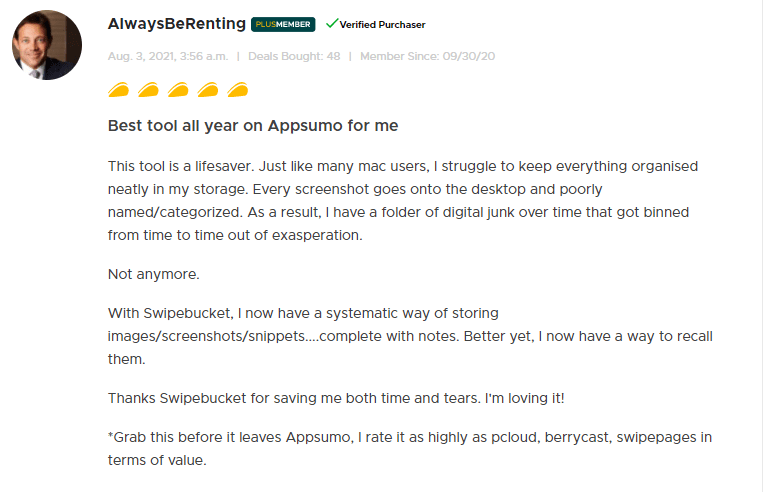Image resolution: width=763 pixels, height=492 pixels.
Task: Click the review title about Appsumo
Action: tap(253, 126)
